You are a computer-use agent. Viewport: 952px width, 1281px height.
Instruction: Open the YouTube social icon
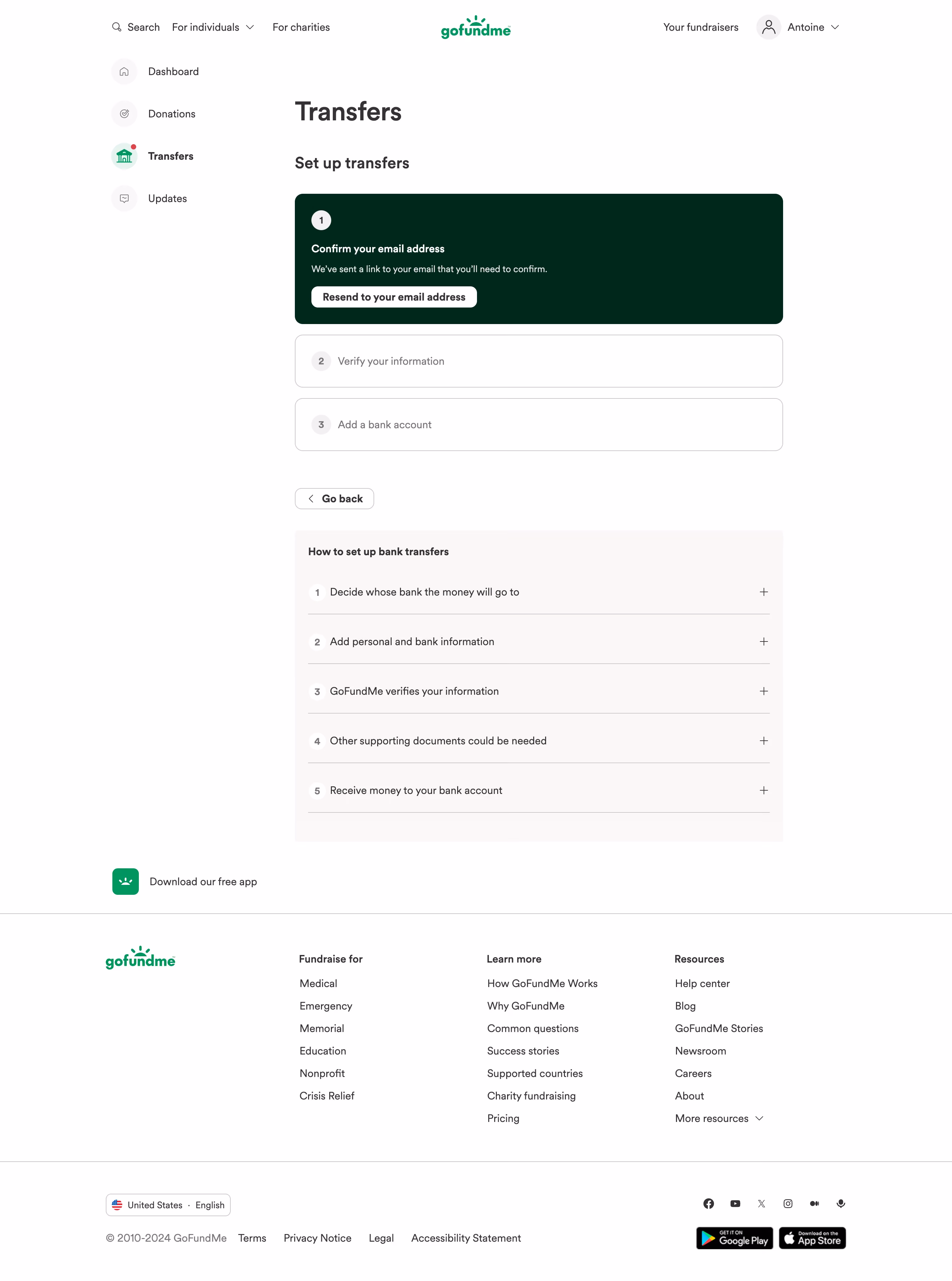point(735,1203)
